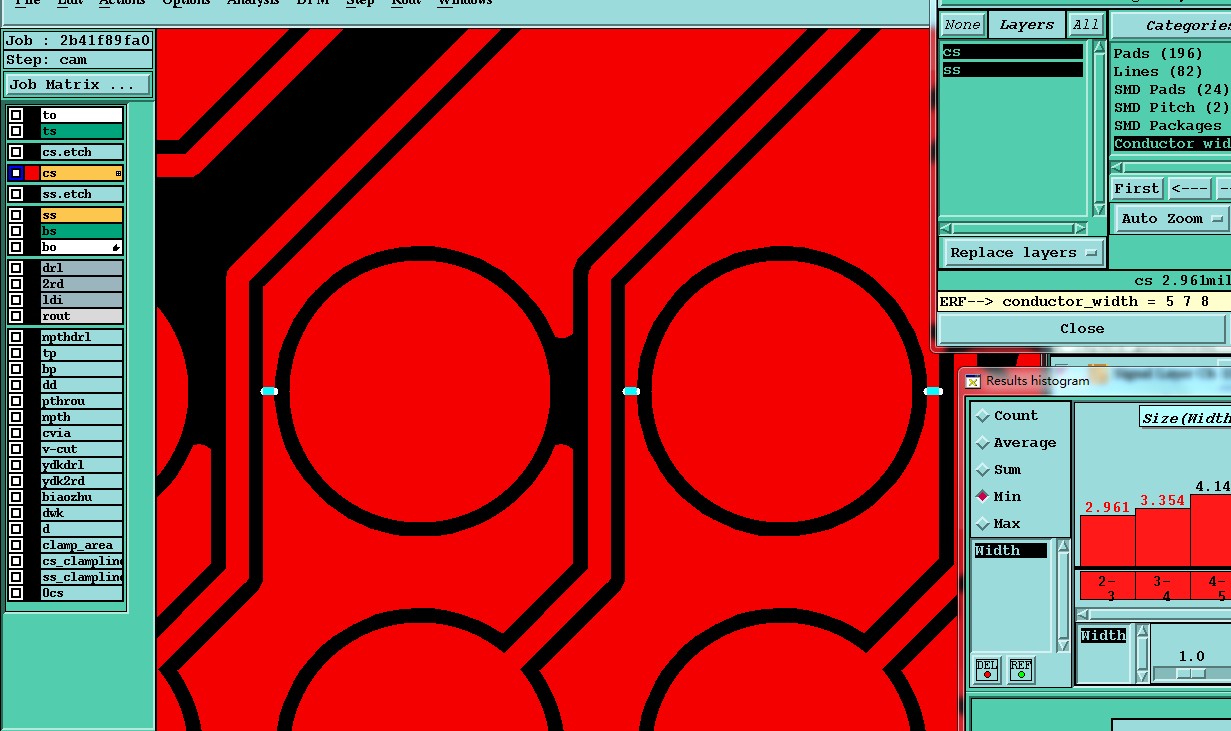Click the cs layer red color indicator
Image resolution: width=1231 pixels, height=731 pixels.
coord(32,173)
